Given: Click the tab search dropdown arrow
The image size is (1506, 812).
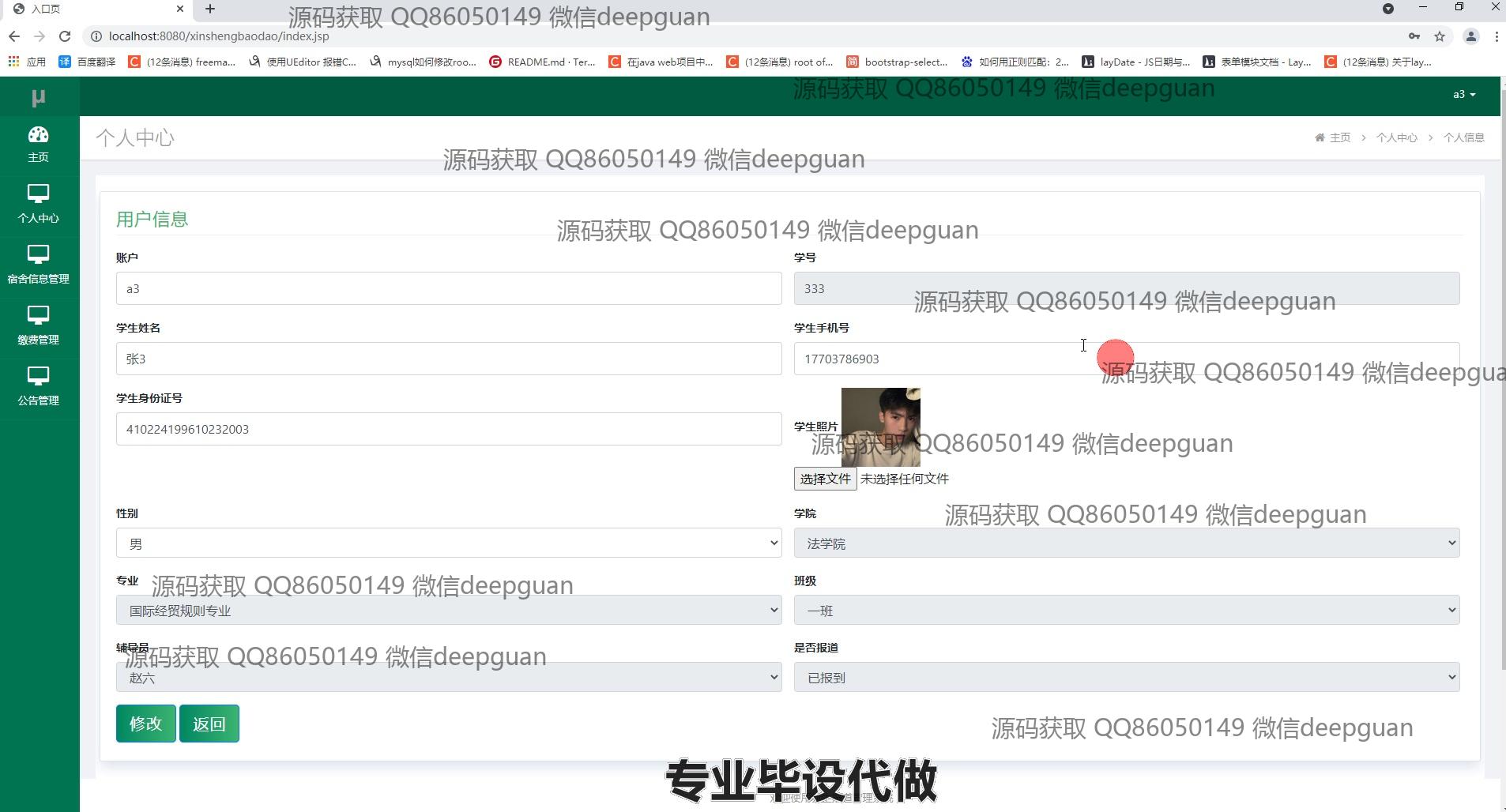Looking at the screenshot, I should coord(1387,9).
